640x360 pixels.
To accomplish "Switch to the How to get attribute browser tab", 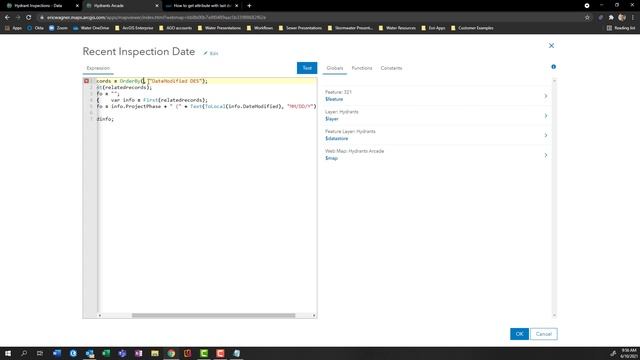I will coord(202,6).
